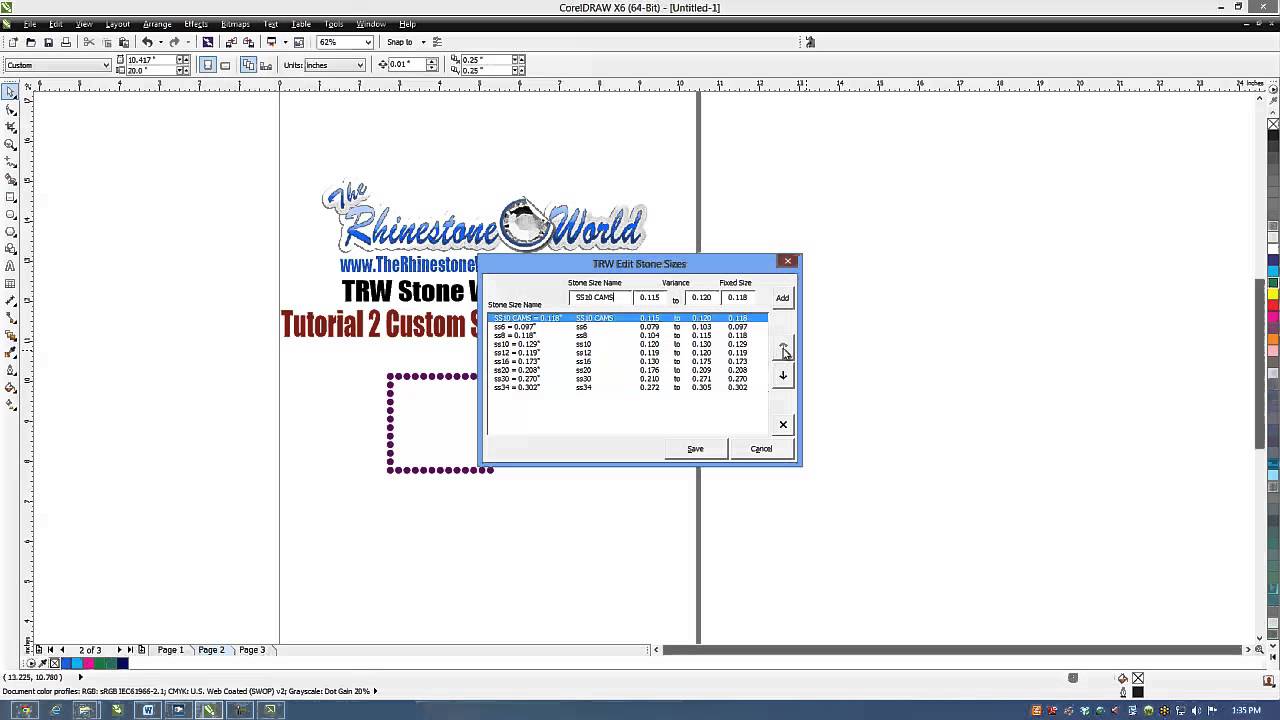Viewport: 1280px width, 720px height.
Task: Move selected stone size down
Action: [x=783, y=376]
